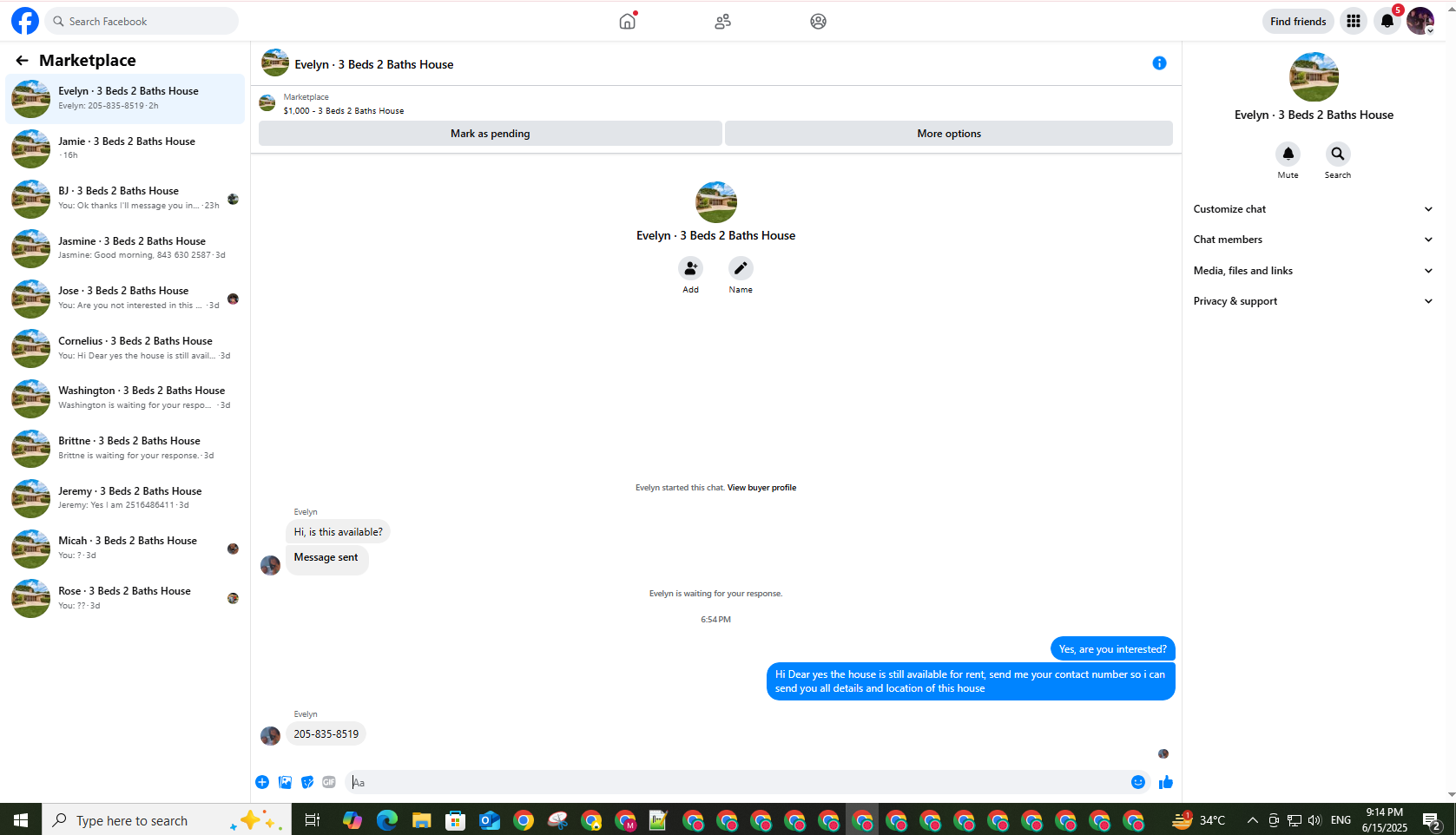Attach a photo using the image icon
Viewport: 1456px width, 835px height.
(285, 782)
